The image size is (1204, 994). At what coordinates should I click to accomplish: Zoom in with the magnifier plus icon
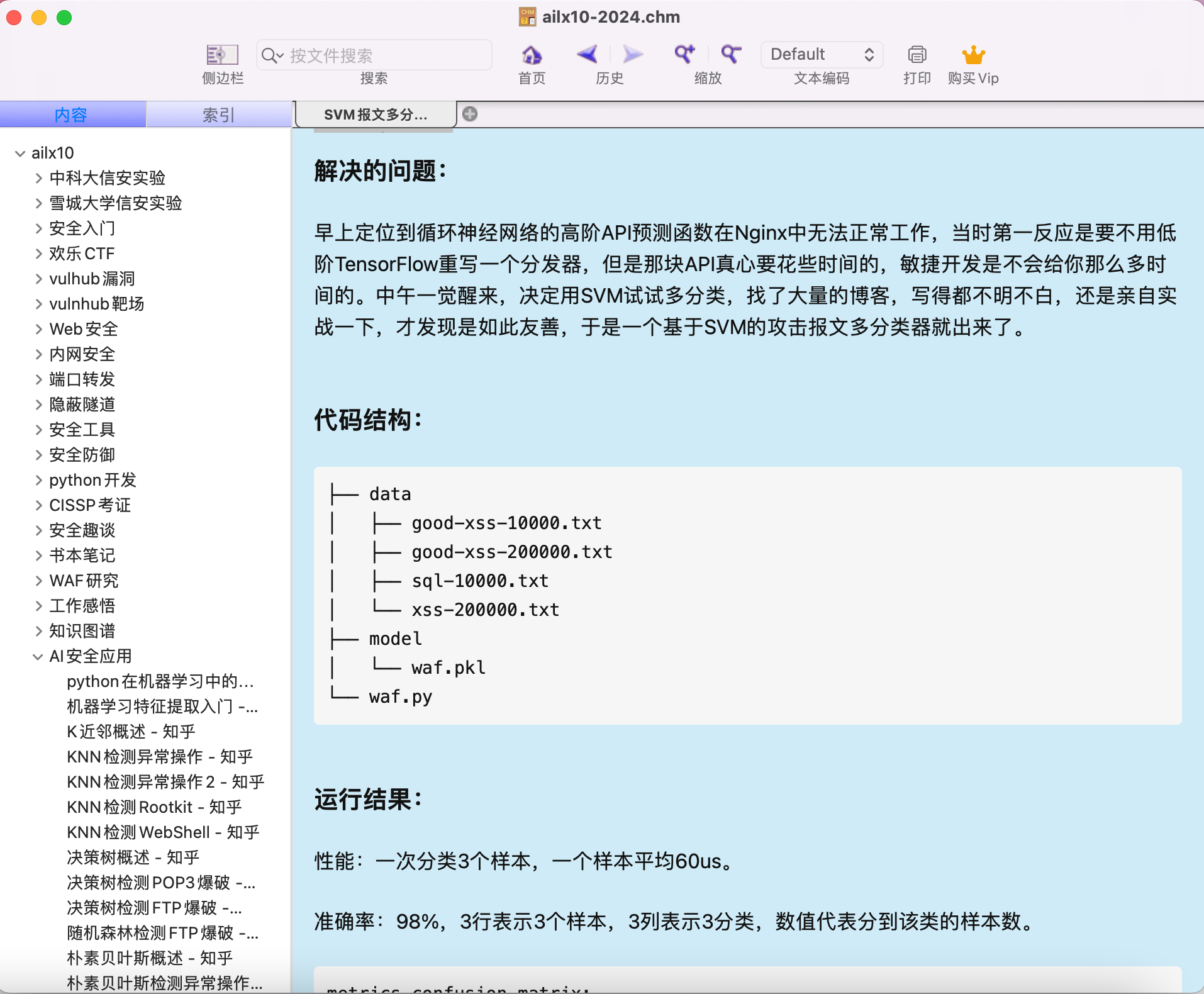tap(684, 55)
